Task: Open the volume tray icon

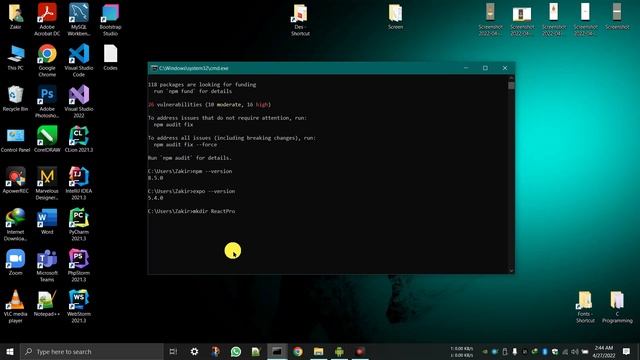Action: (x=575, y=351)
